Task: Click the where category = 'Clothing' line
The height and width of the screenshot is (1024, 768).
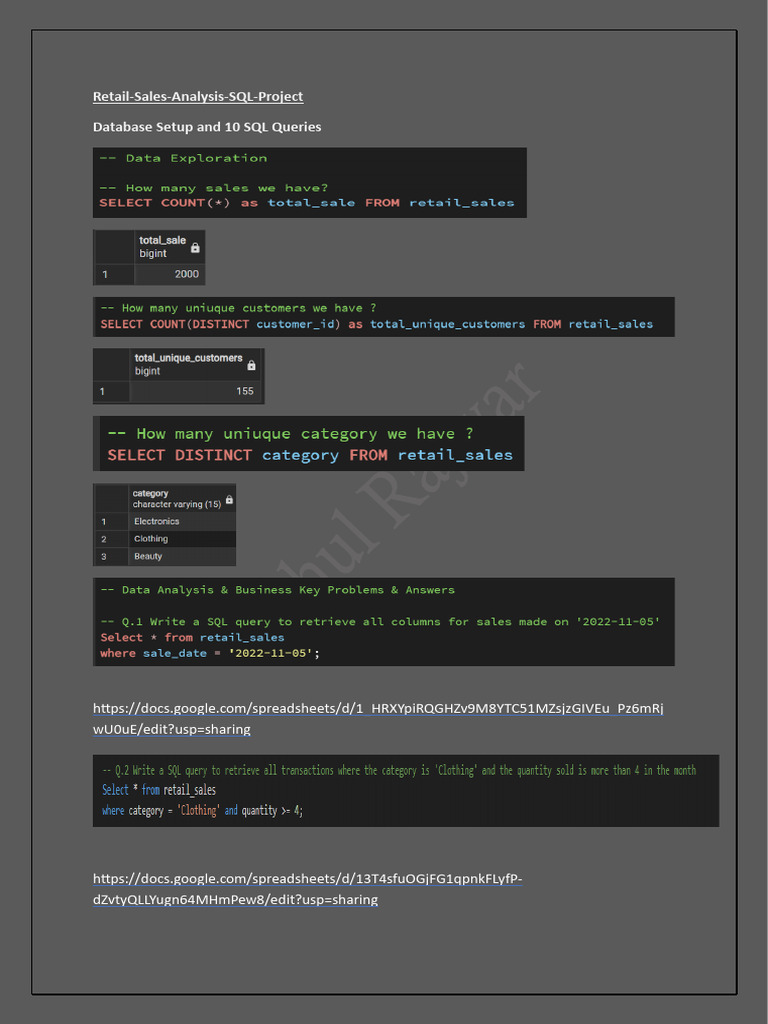Action: click(x=202, y=810)
